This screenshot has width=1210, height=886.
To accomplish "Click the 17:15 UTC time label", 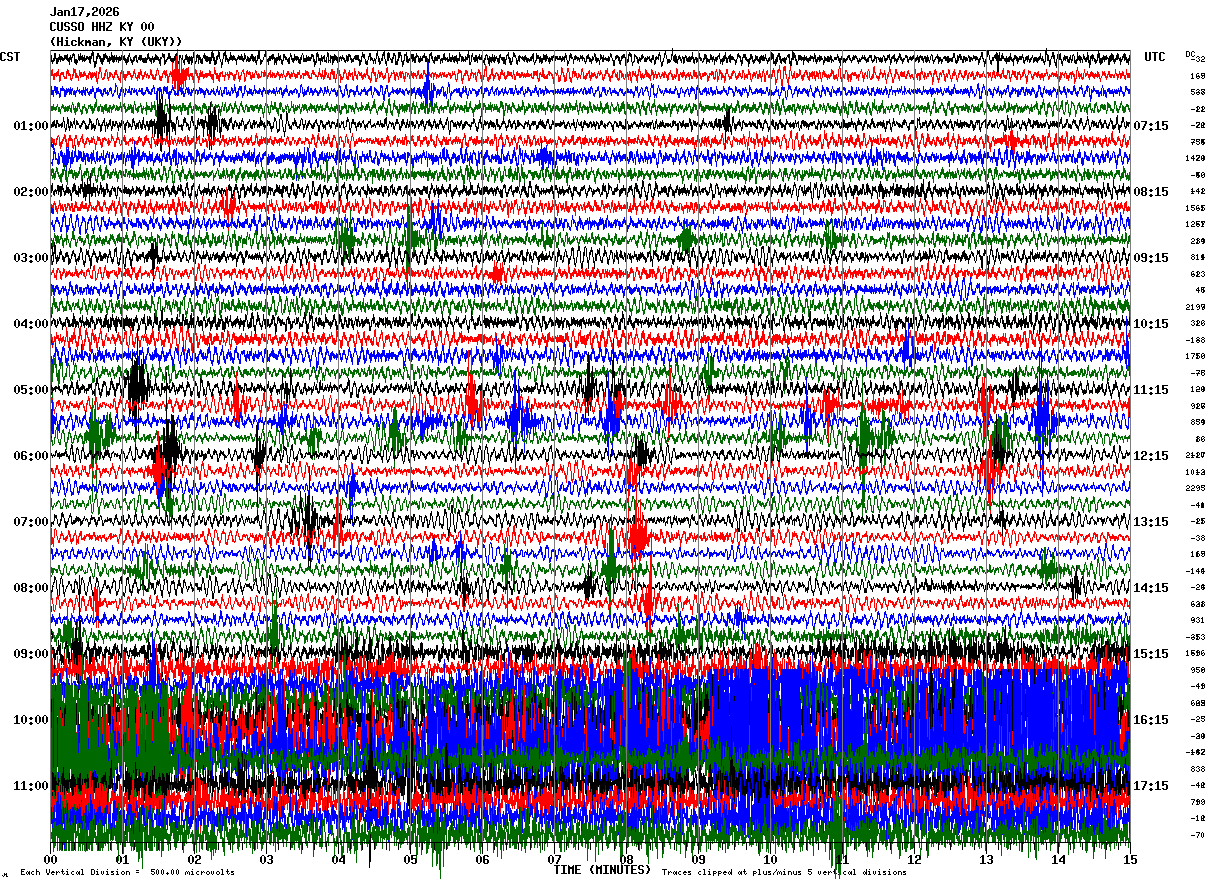I will [1152, 786].
